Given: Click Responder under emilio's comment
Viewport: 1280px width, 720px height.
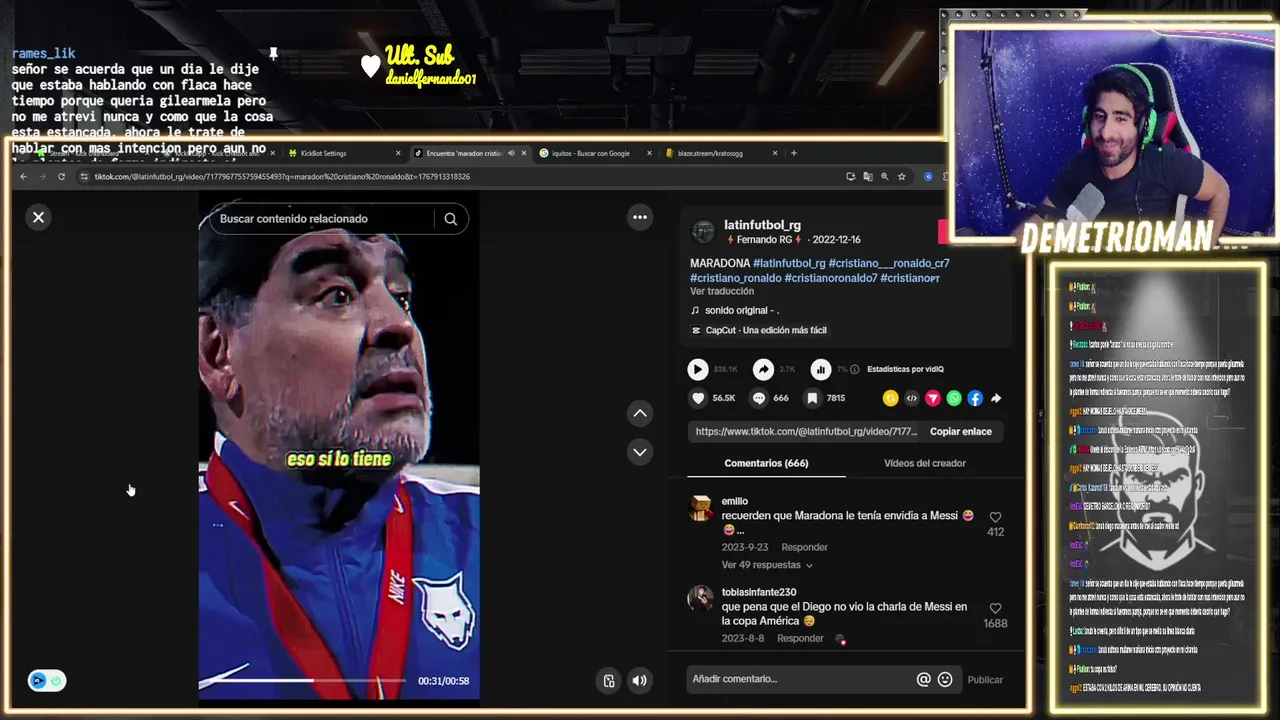Looking at the screenshot, I should click(x=804, y=547).
